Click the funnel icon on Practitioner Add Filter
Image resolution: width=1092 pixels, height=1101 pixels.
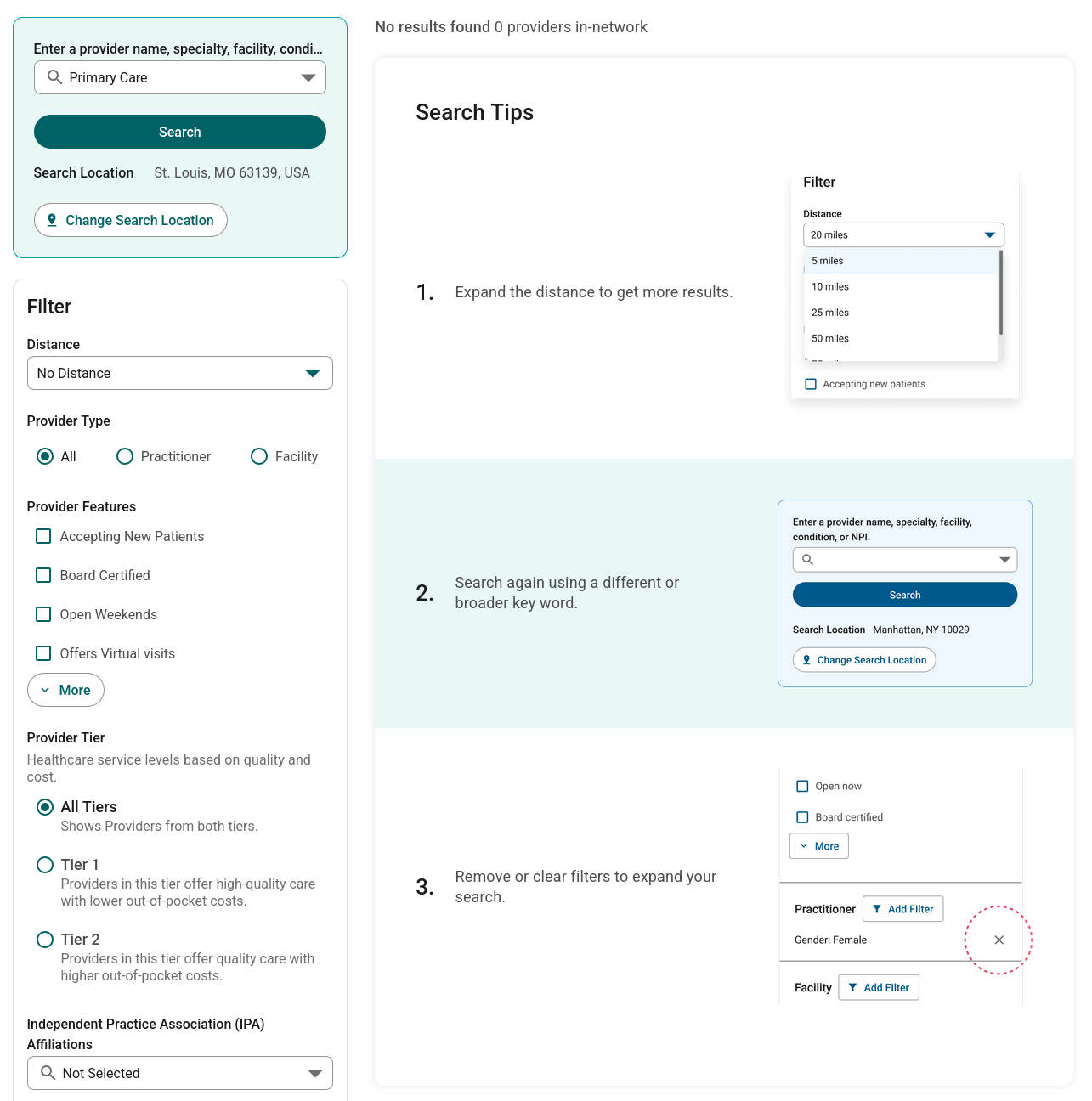(877, 909)
